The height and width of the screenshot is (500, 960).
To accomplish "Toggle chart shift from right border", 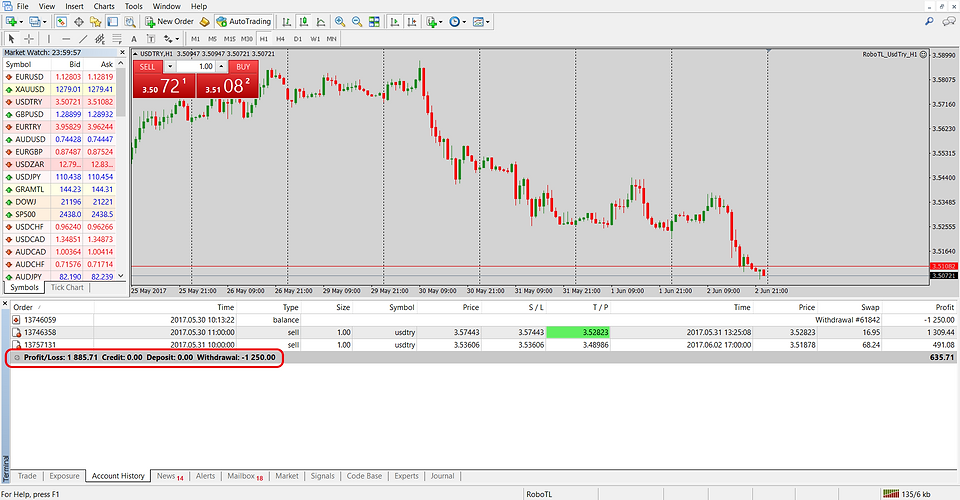I will 412,21.
